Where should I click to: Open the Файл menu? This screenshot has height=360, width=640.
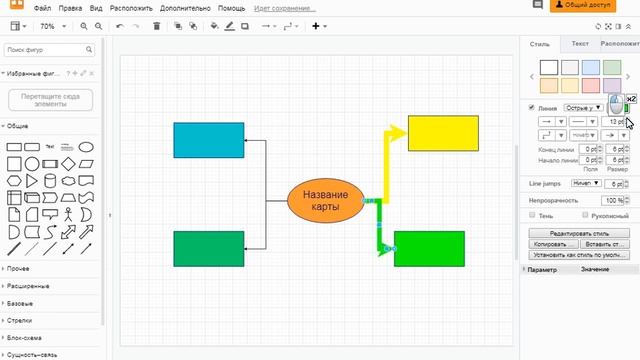(x=42, y=8)
